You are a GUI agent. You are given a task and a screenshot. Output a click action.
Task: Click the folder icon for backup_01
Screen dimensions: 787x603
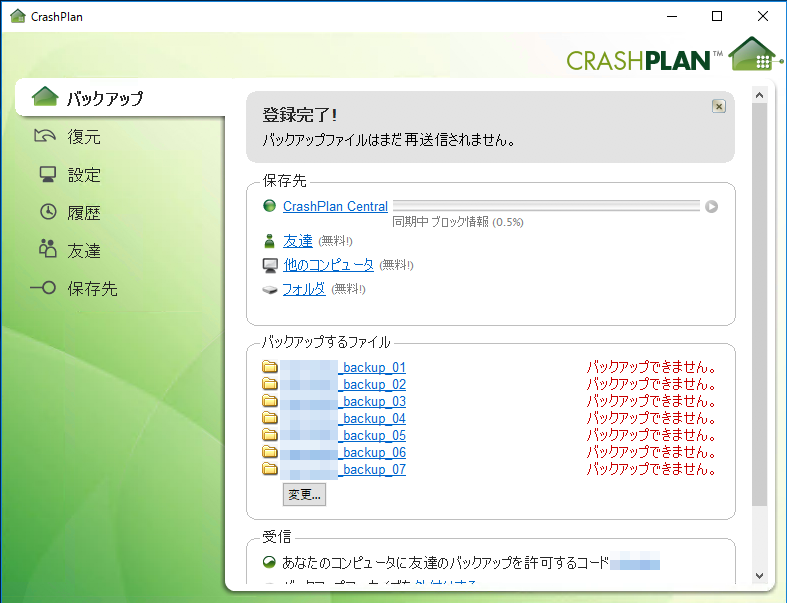[270, 367]
